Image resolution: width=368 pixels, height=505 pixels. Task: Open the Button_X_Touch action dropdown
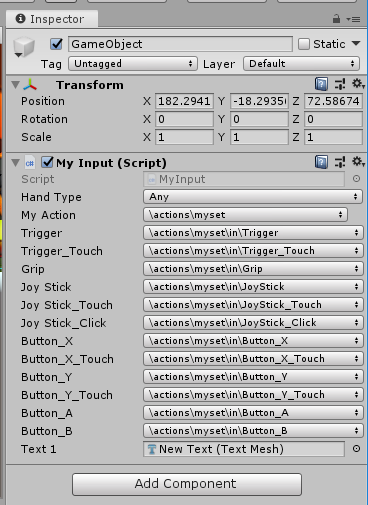[253, 359]
